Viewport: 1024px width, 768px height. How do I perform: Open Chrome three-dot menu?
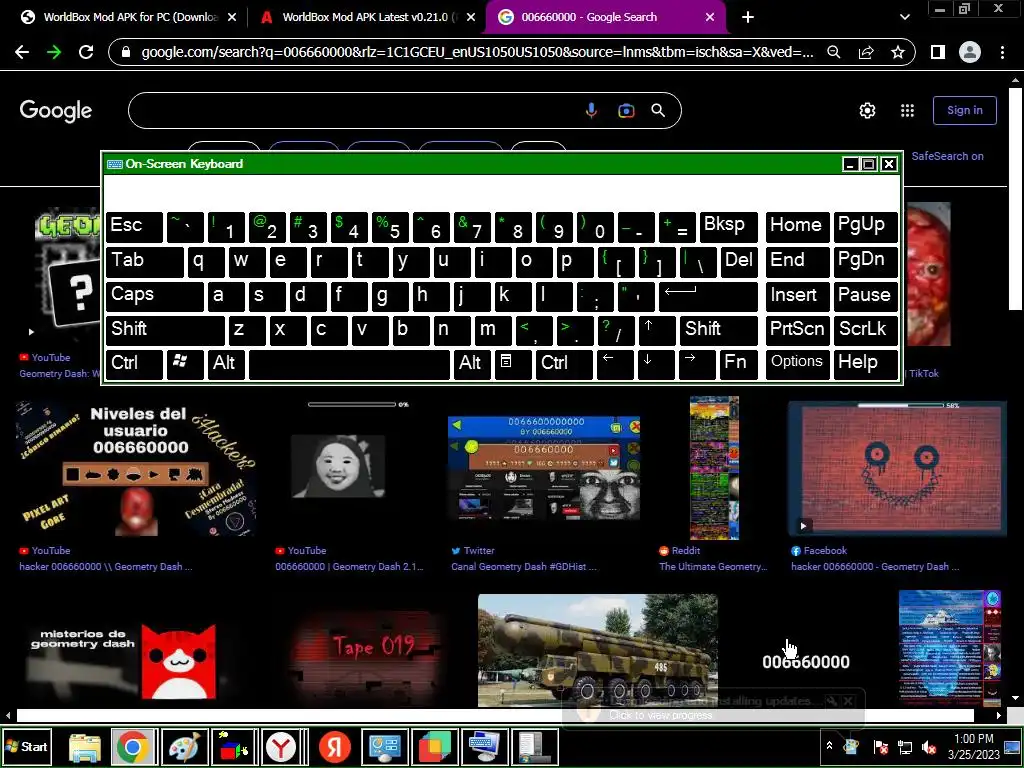coord(1002,52)
